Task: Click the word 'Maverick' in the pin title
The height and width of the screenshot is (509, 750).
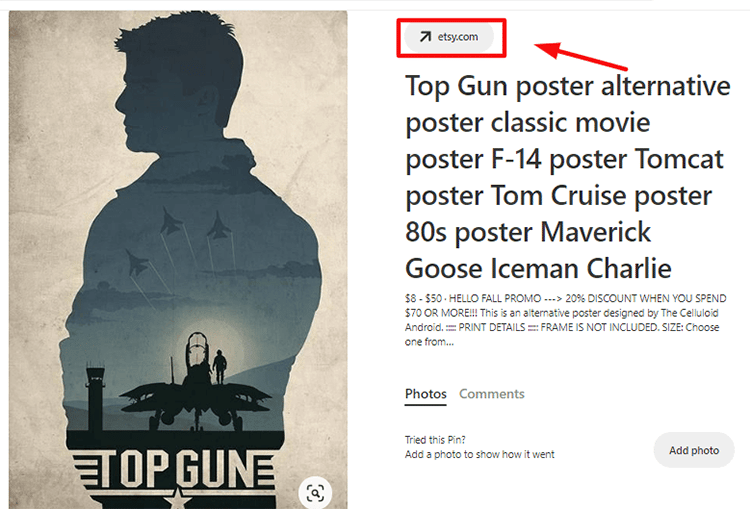Action: click(x=596, y=232)
